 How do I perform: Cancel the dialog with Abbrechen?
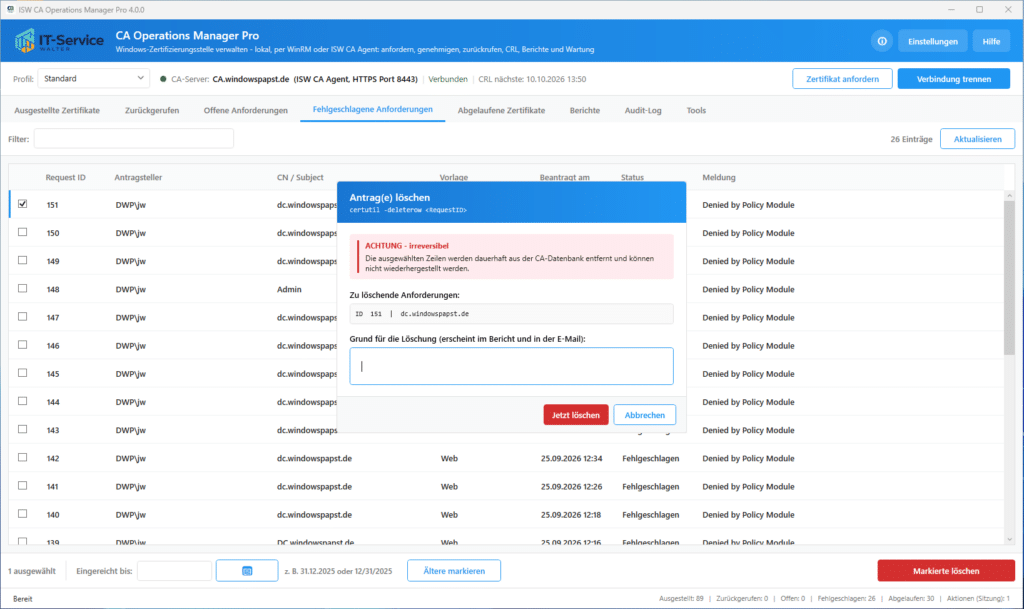pos(645,414)
